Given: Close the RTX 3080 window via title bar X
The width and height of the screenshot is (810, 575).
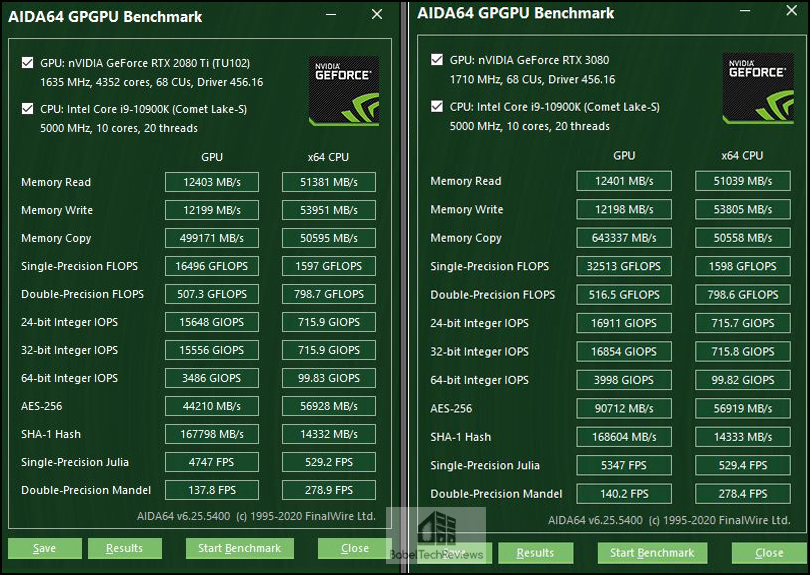Looking at the screenshot, I should tap(791, 10).
